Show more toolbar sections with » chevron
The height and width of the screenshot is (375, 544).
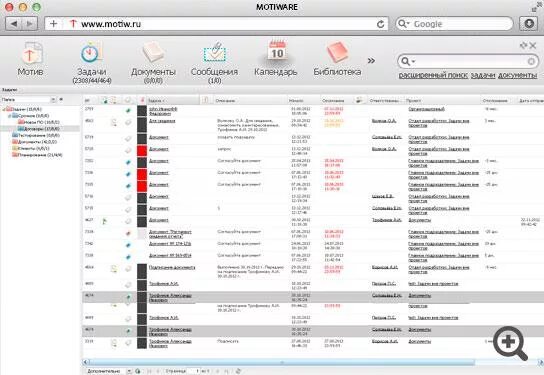click(371, 61)
